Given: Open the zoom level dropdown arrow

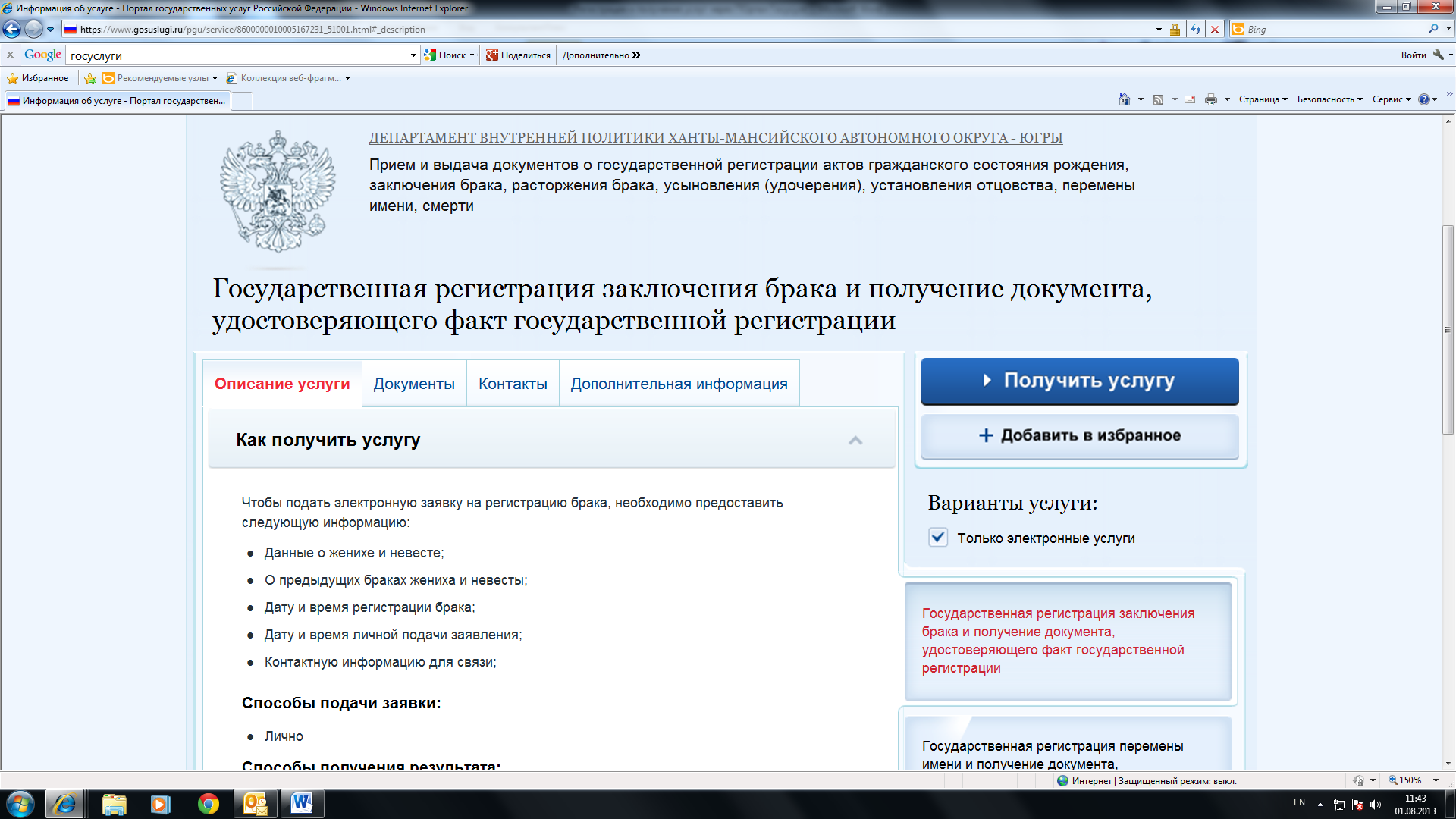Looking at the screenshot, I should 1436,780.
